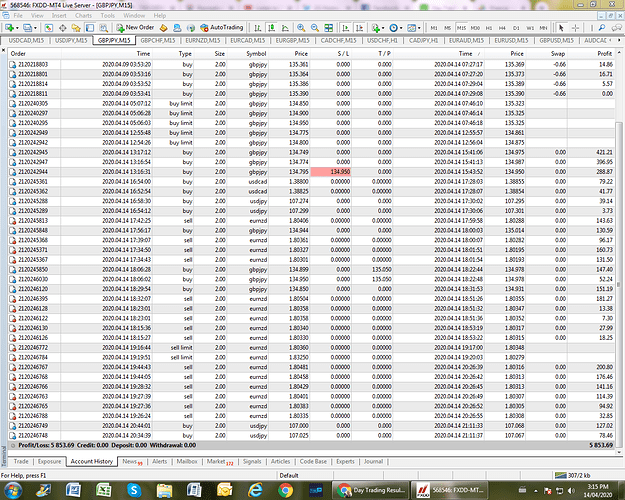Viewport: 625px width, 500px height.
Task: Click the blue user account toolbar icon
Action: tap(177, 28)
